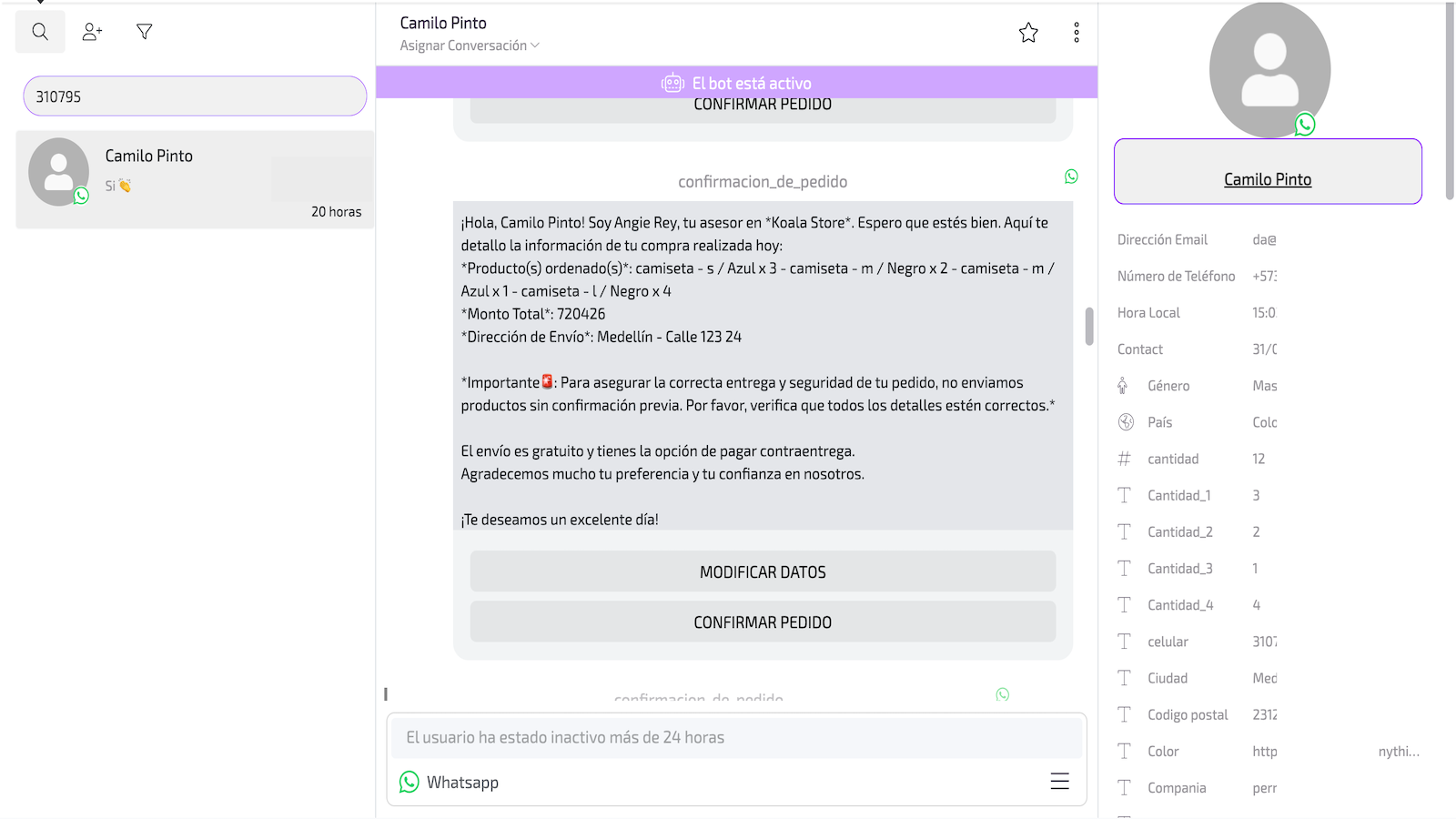
Task: Click the cantidad value 12
Action: (x=1259, y=459)
